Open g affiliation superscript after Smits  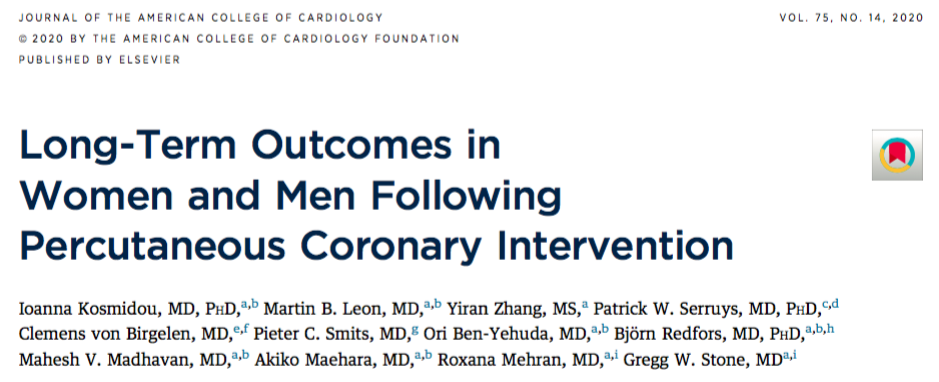point(414,330)
